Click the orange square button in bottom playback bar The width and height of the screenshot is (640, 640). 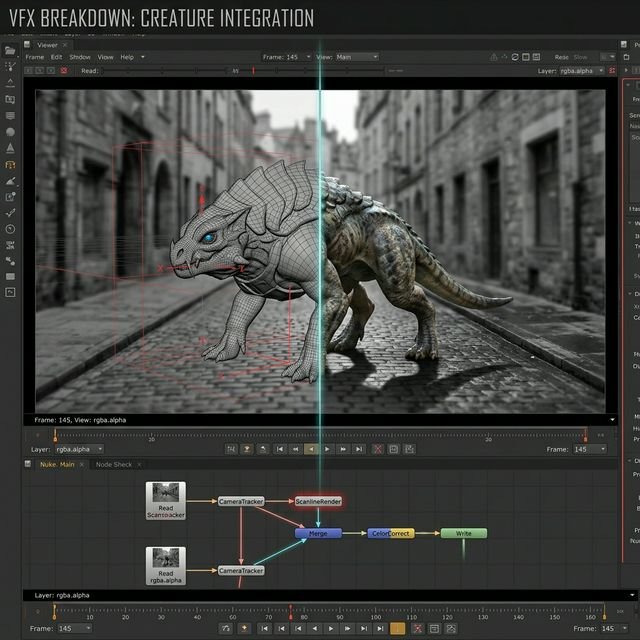(398, 628)
